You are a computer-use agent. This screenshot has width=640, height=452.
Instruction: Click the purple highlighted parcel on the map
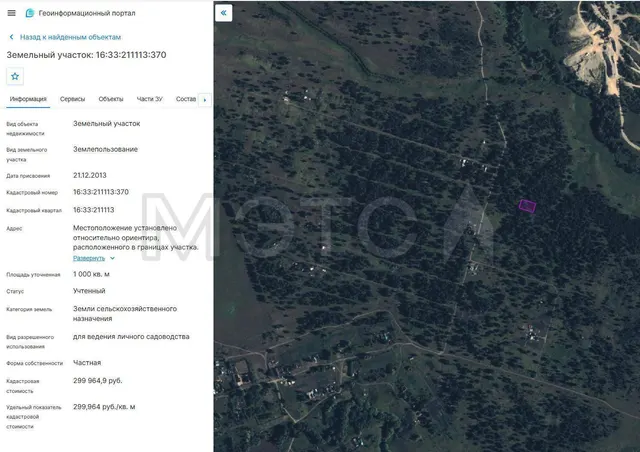527,206
